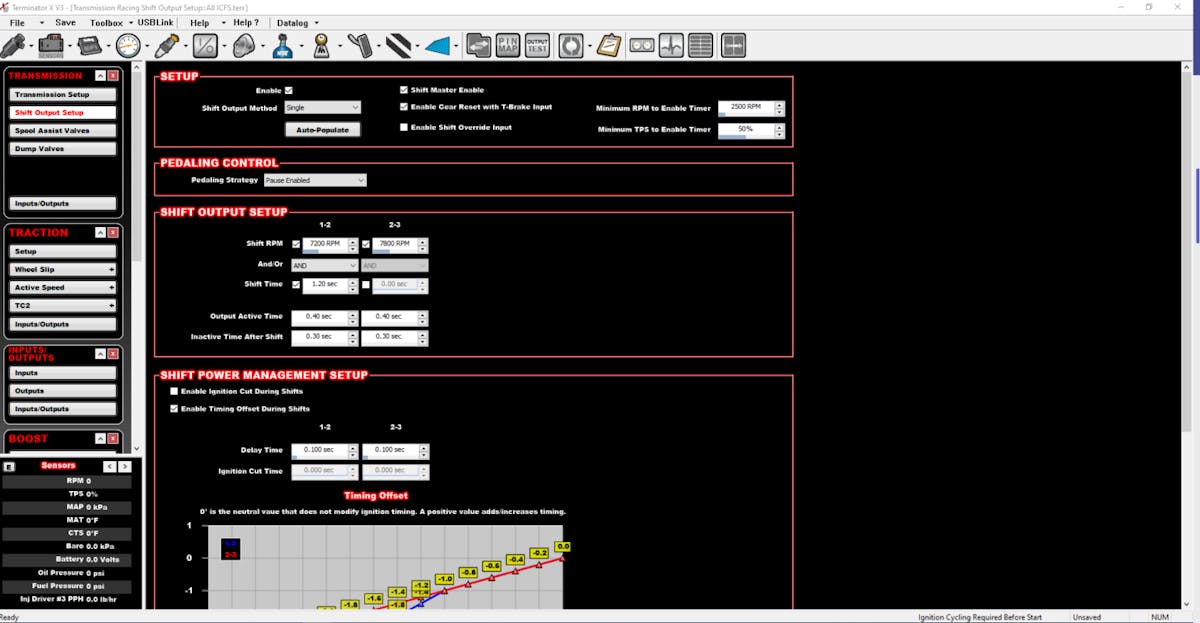1200x623 pixels.
Task: Collapse the Transmission panel with its arrow
Action: click(101, 76)
